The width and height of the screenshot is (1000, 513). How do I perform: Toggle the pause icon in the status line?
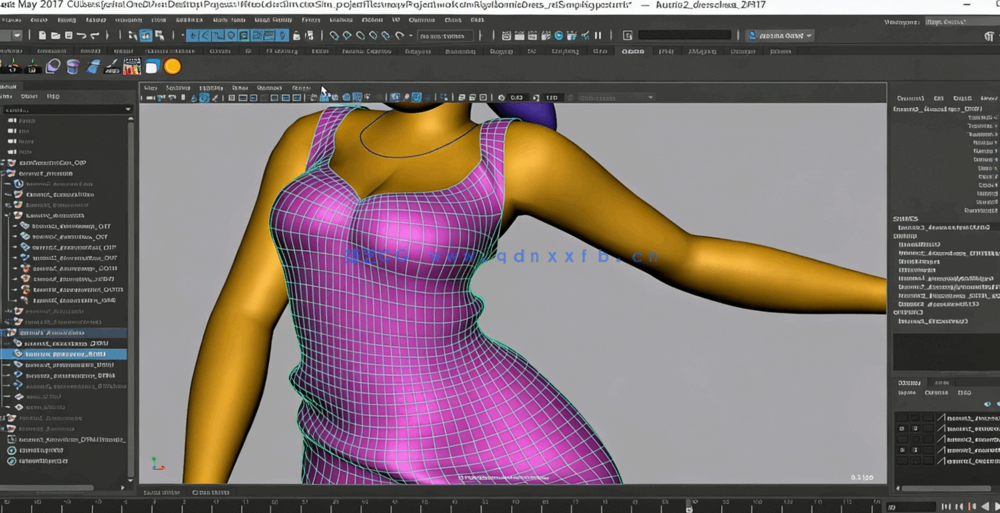coord(598,36)
